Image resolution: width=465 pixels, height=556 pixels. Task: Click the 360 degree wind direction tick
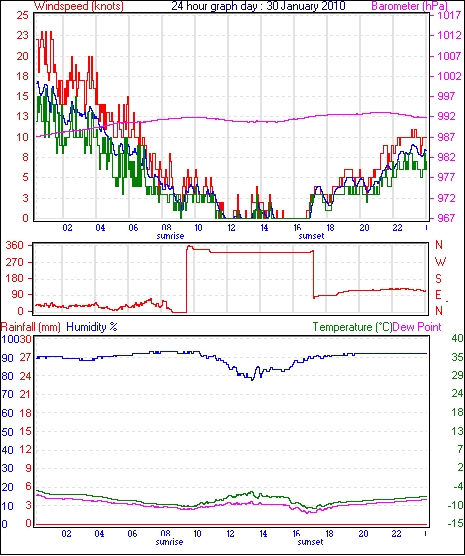pyautogui.click(x=15, y=245)
